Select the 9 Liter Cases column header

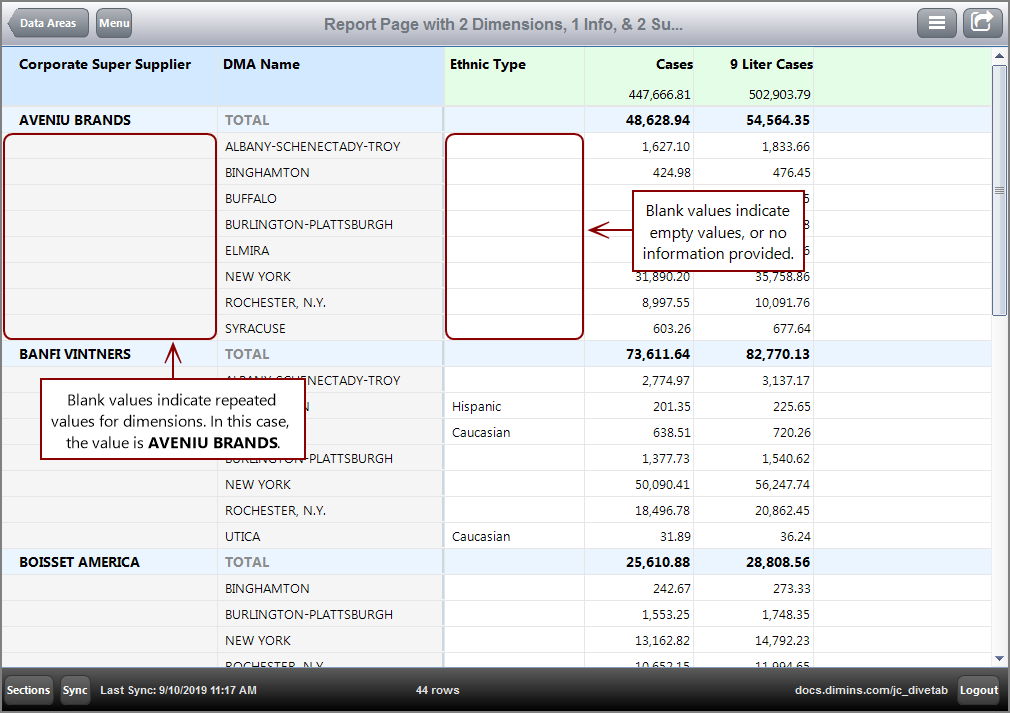click(771, 64)
